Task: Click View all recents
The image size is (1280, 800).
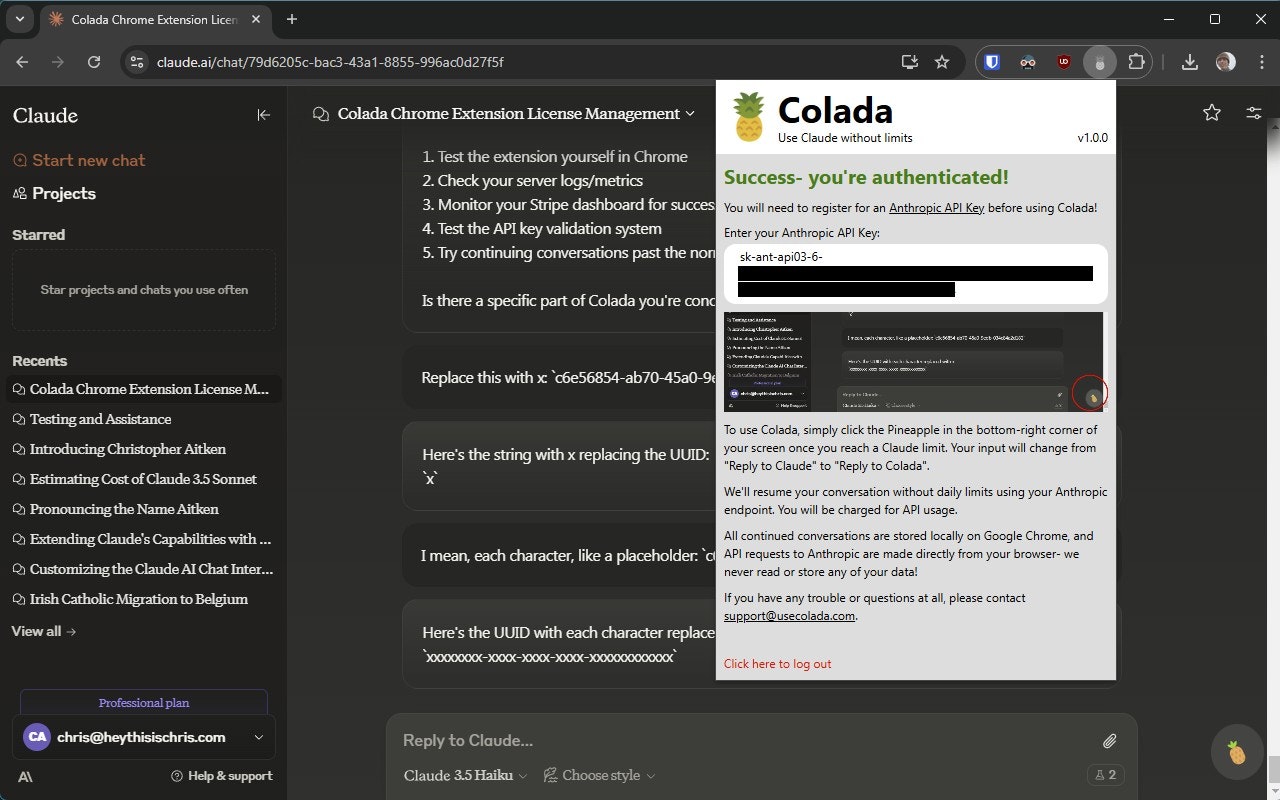Action: 44,631
